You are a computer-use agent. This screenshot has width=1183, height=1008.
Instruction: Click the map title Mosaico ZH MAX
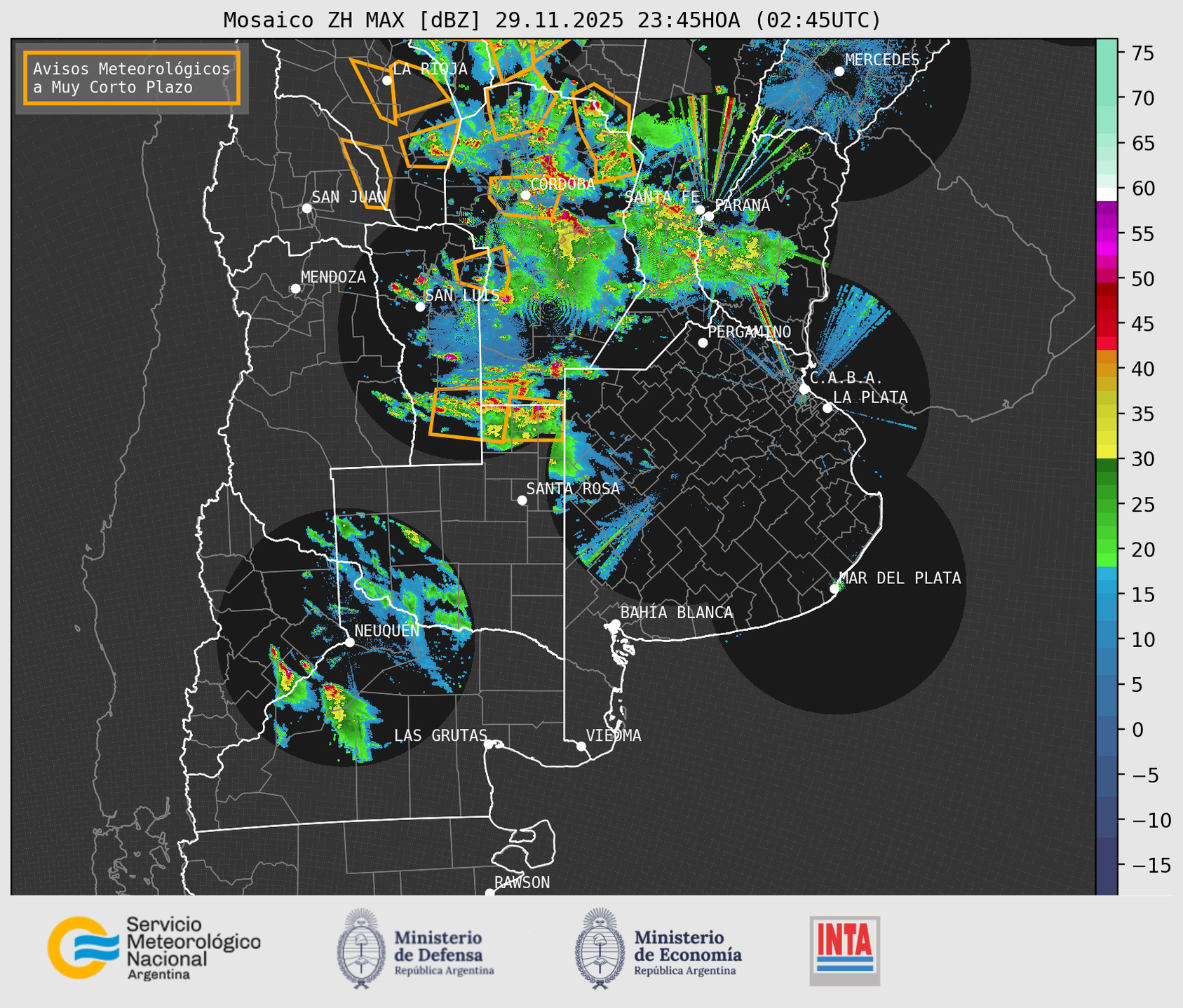tap(552, 20)
